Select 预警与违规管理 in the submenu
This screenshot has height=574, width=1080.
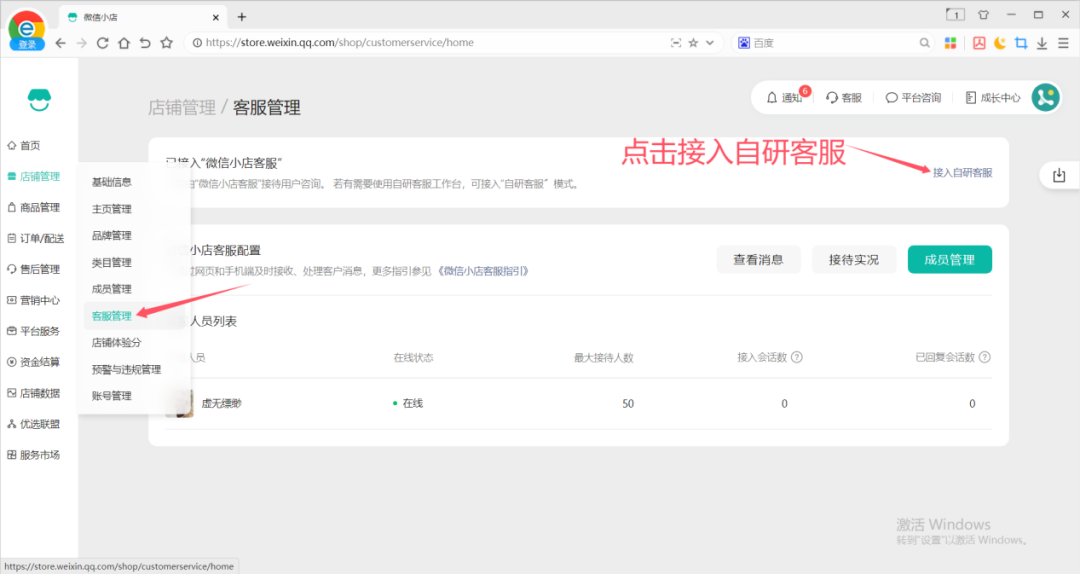point(126,369)
